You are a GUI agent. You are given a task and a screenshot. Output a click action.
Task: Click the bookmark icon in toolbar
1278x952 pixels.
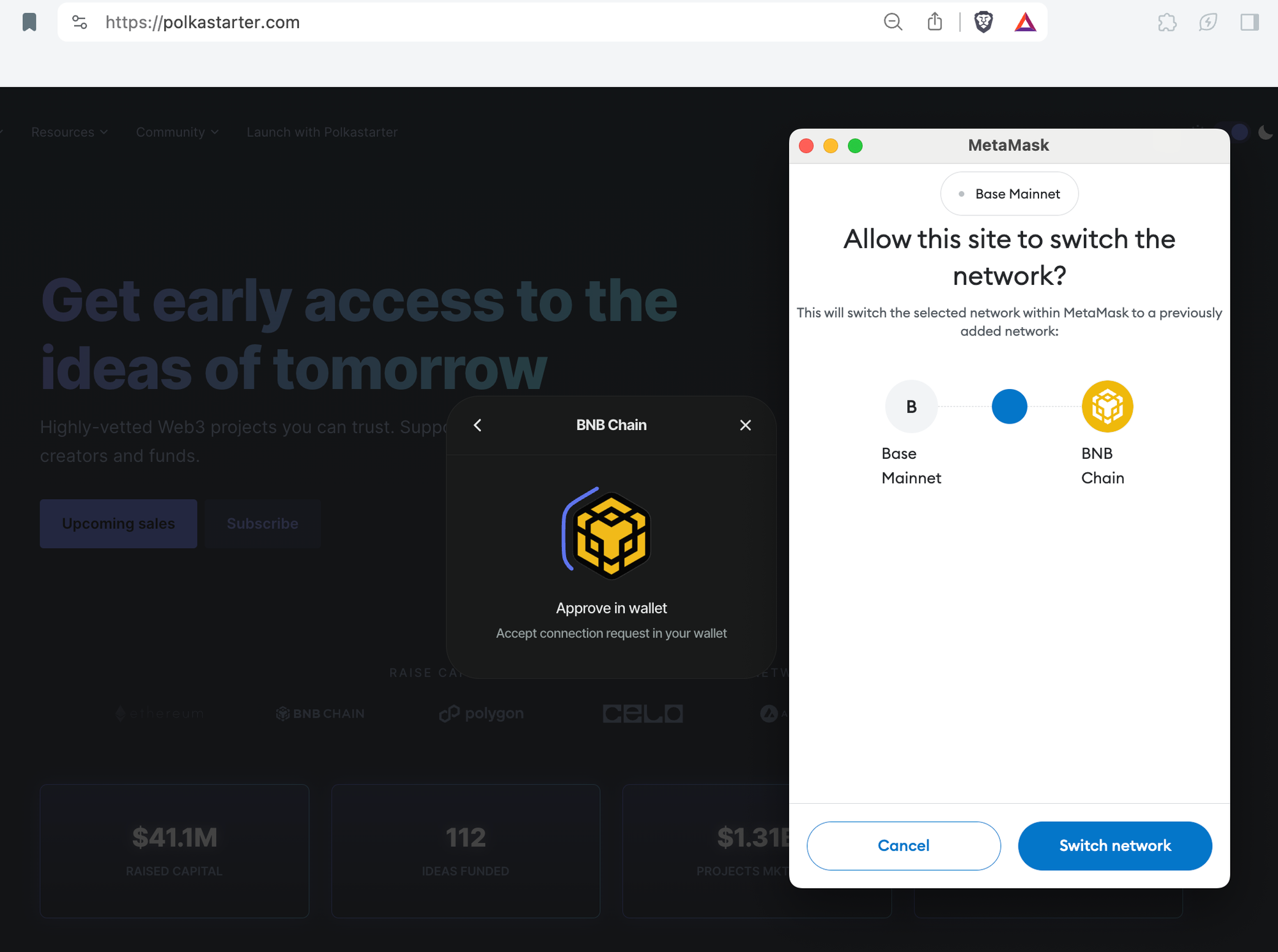(29, 22)
